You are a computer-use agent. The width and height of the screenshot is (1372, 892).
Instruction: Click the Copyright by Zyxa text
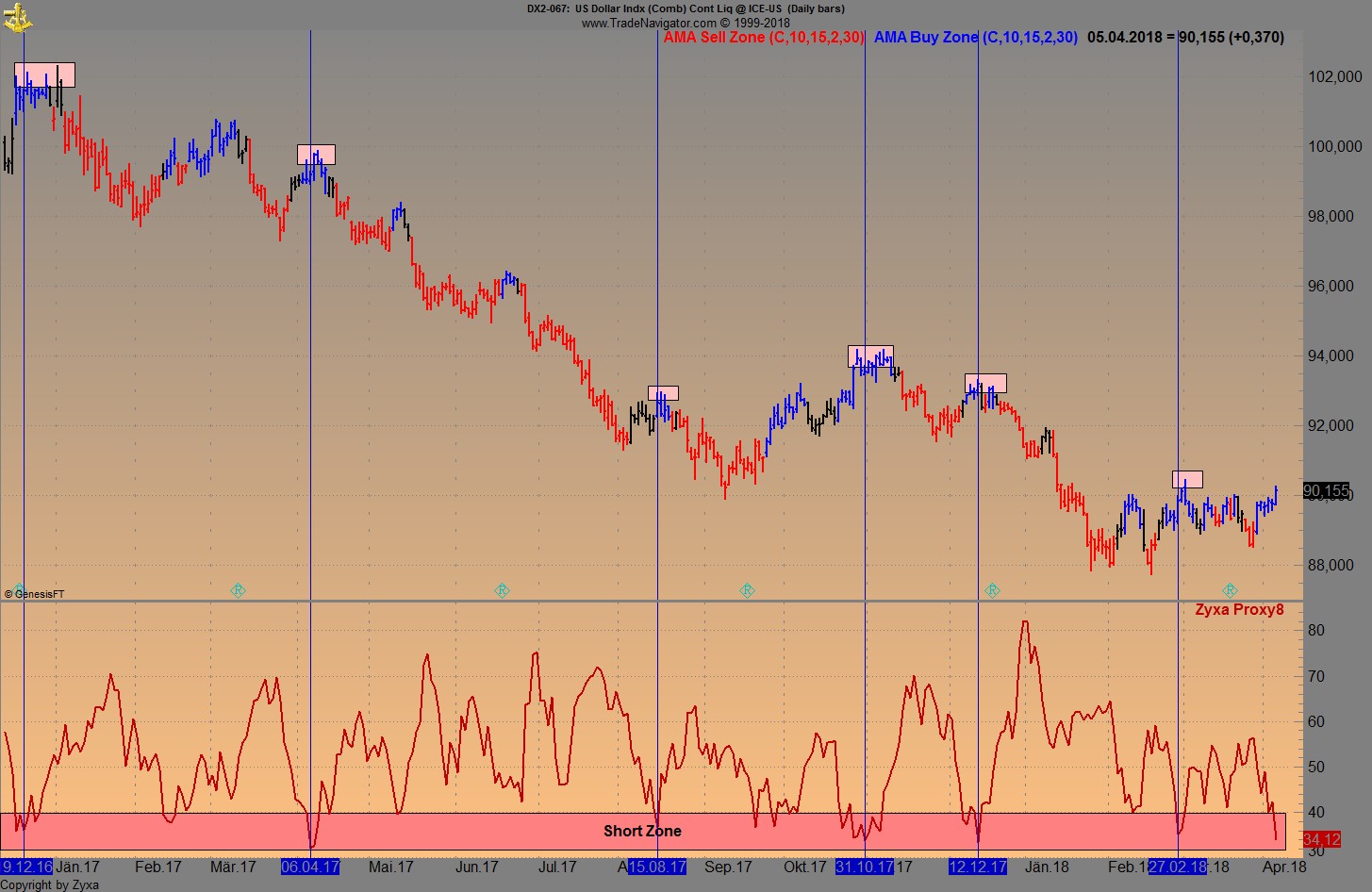(x=49, y=884)
